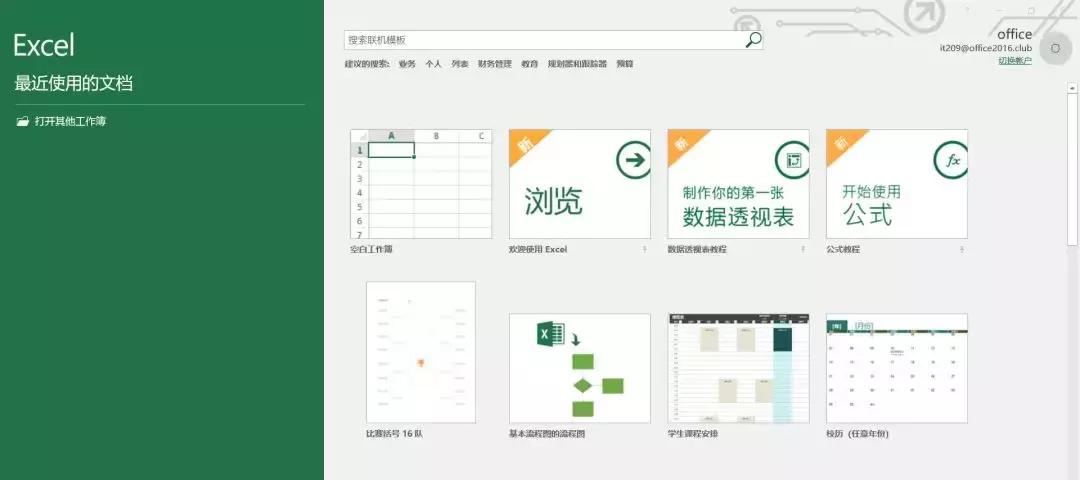This screenshot has width=1080, height=480.
Task: Select suggested search 个人
Action: pyautogui.click(x=433, y=64)
